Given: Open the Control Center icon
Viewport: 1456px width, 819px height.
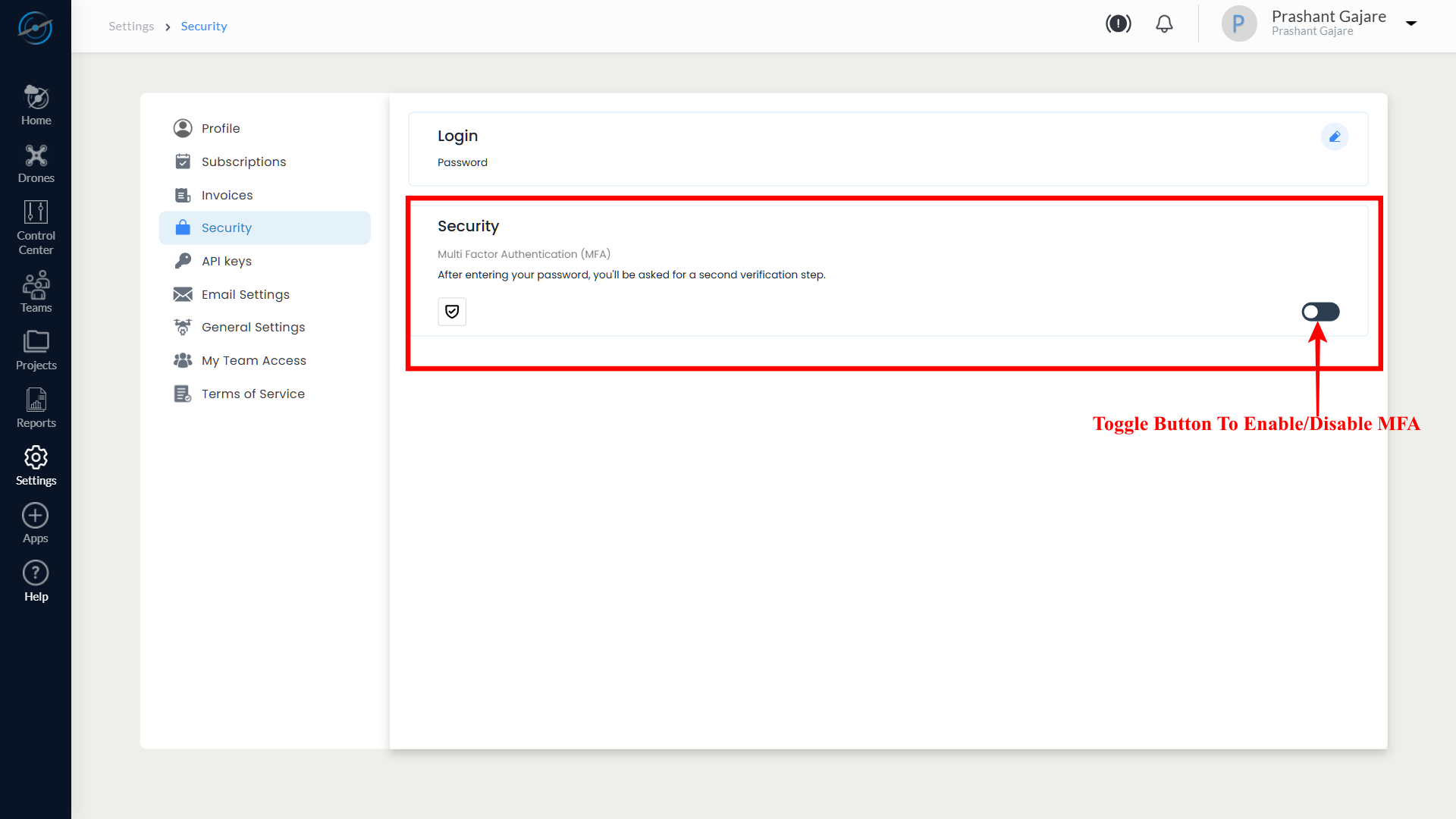Looking at the screenshot, I should 36,227.
